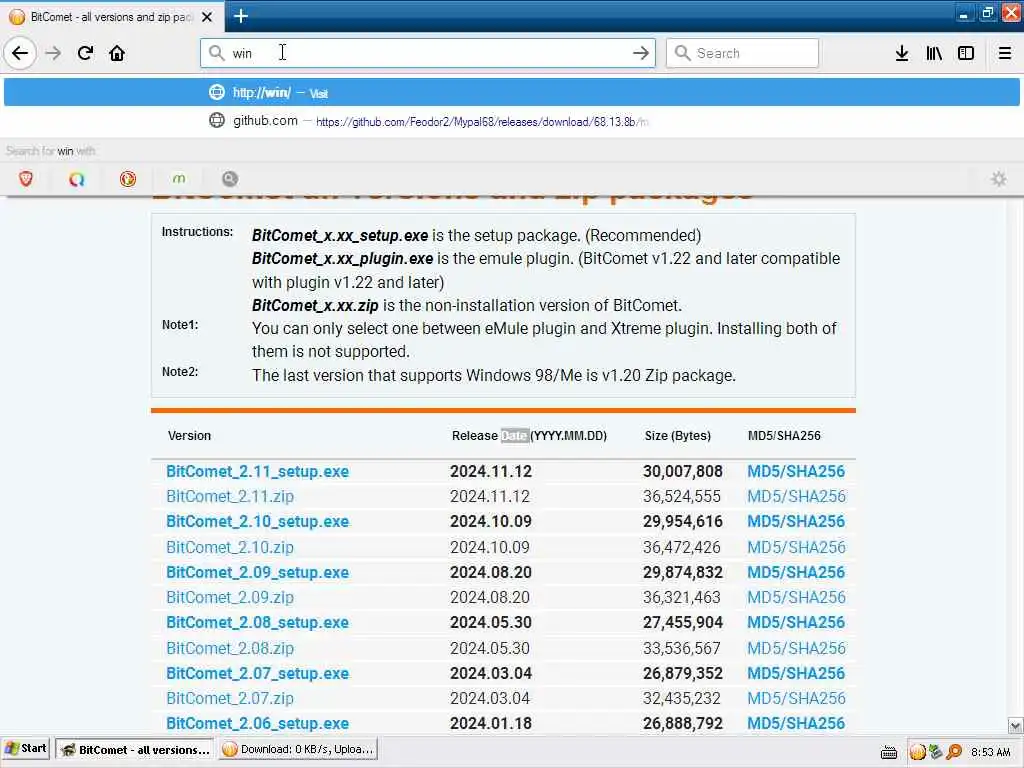Image resolution: width=1024 pixels, height=768 pixels.
Task: Toggle the sidebar view icon
Action: coord(966,53)
